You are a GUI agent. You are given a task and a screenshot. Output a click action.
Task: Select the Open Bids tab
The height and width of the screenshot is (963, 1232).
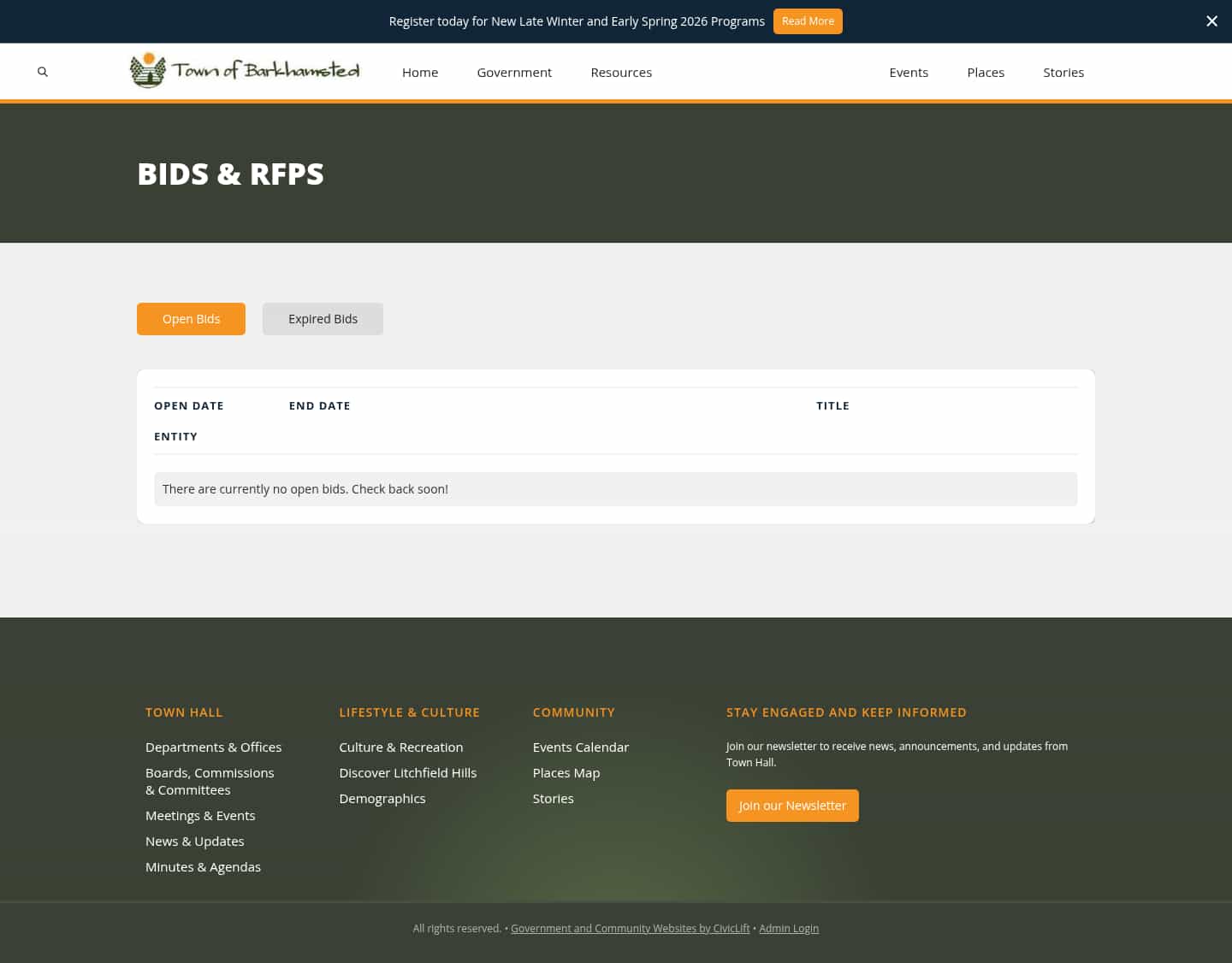pos(191,318)
